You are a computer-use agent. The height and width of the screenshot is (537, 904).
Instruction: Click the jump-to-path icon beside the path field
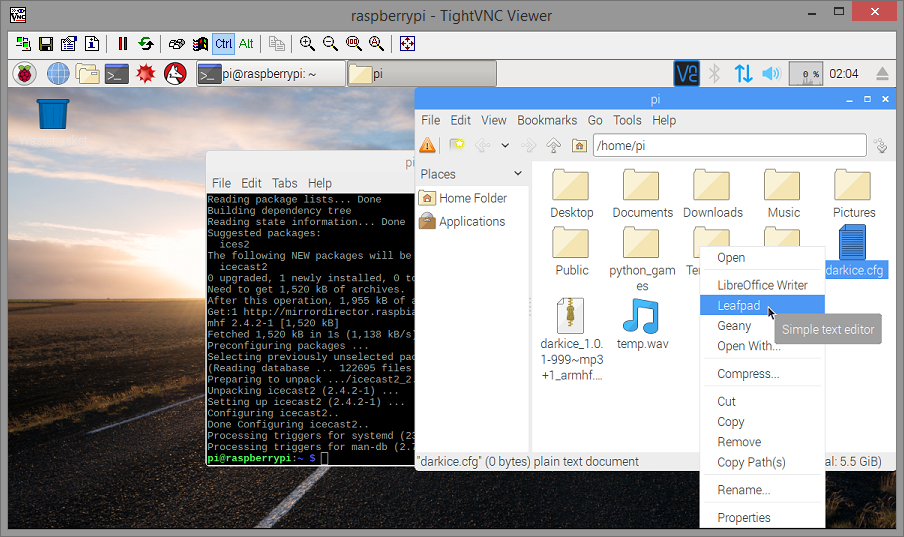[881, 145]
